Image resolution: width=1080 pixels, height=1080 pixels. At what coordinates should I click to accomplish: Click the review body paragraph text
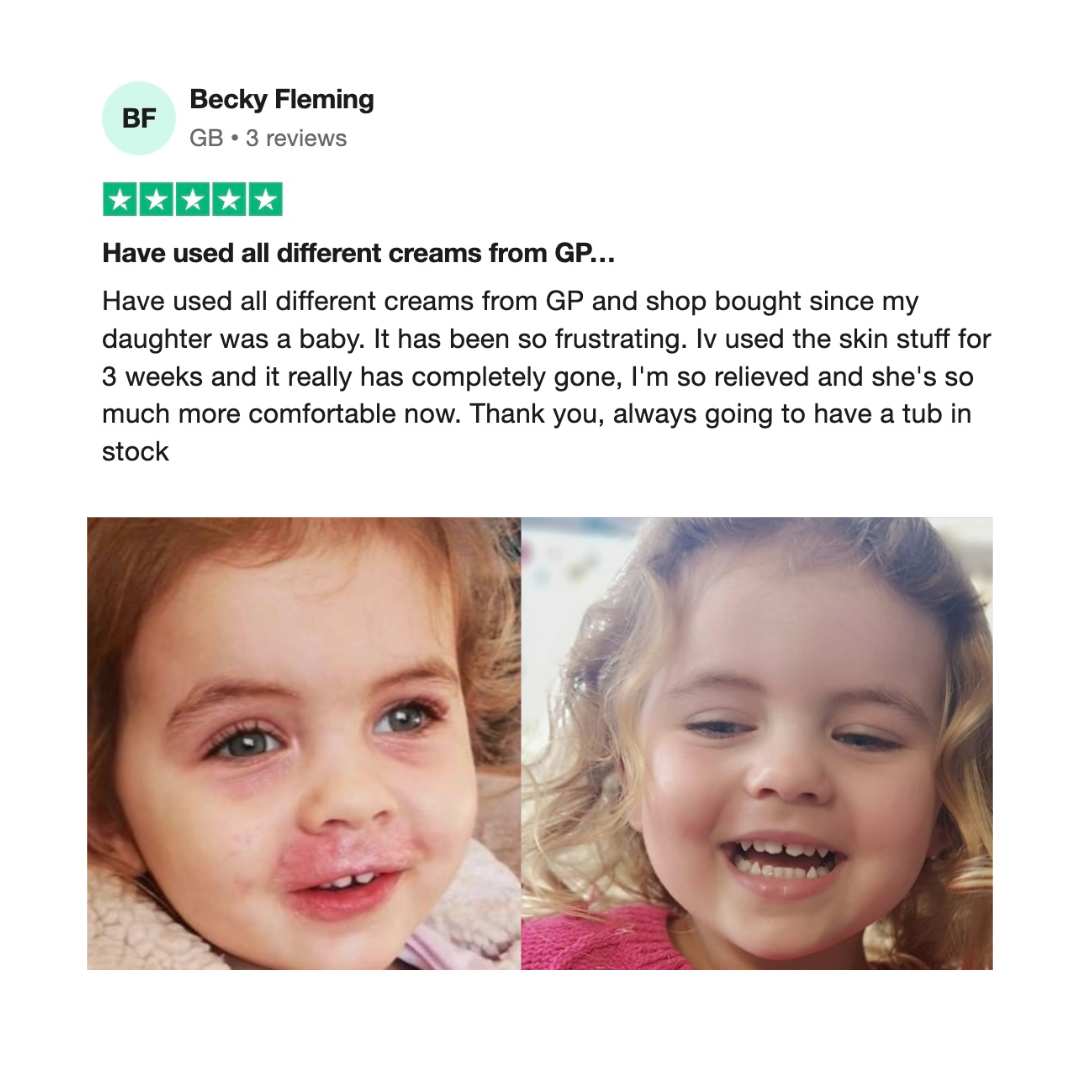[546, 376]
